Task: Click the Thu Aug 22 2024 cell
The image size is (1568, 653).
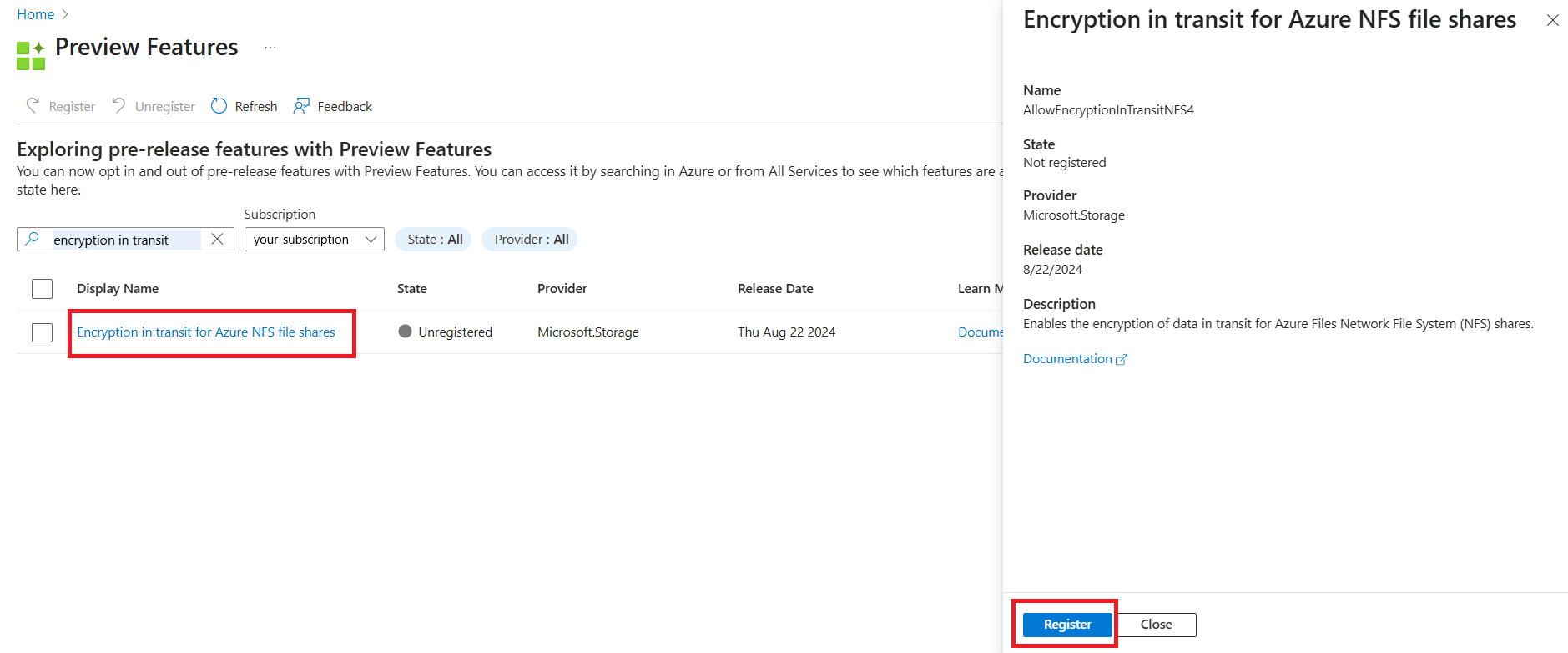Action: coord(787,332)
